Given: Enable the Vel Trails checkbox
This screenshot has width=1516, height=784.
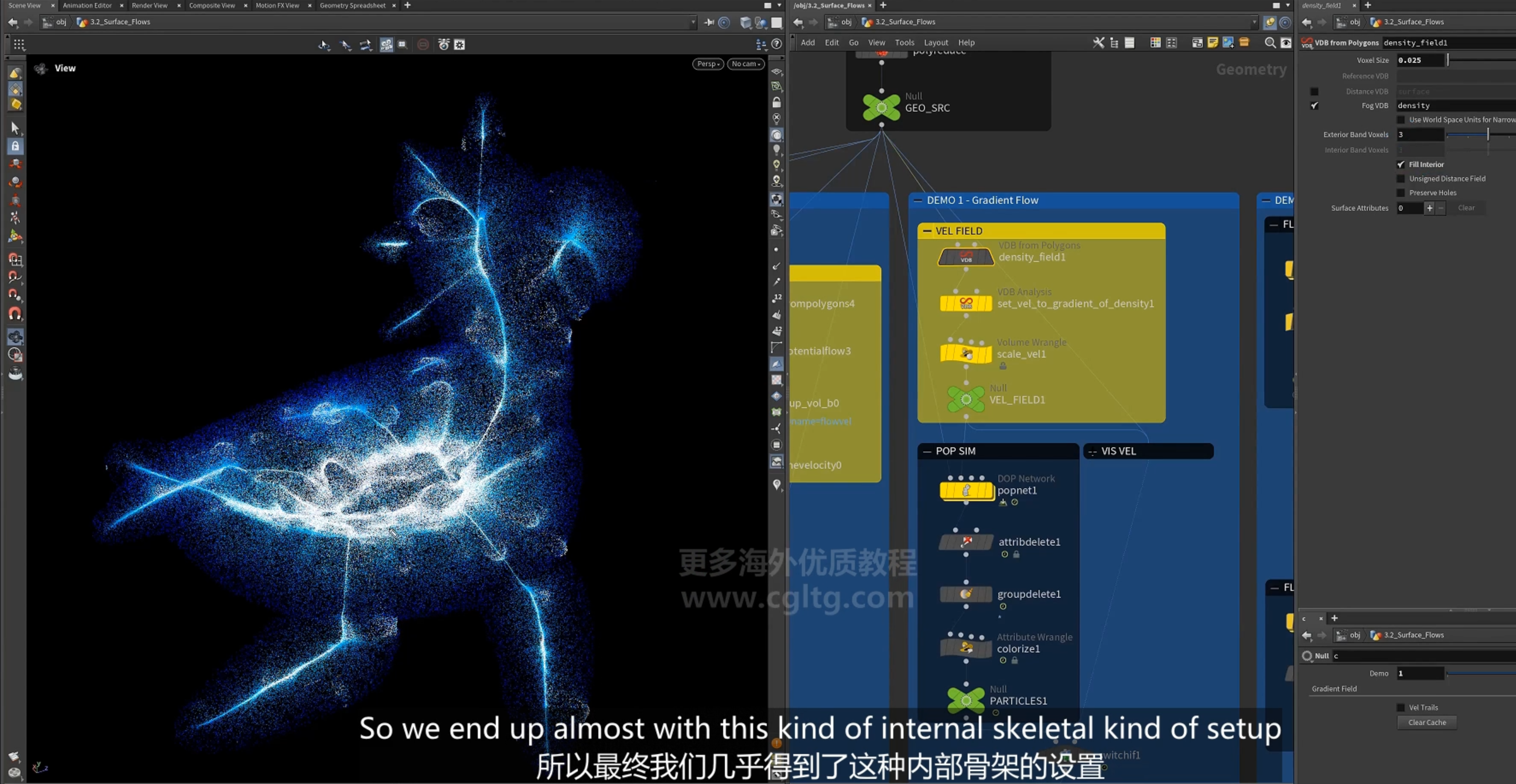Looking at the screenshot, I should [1401, 708].
